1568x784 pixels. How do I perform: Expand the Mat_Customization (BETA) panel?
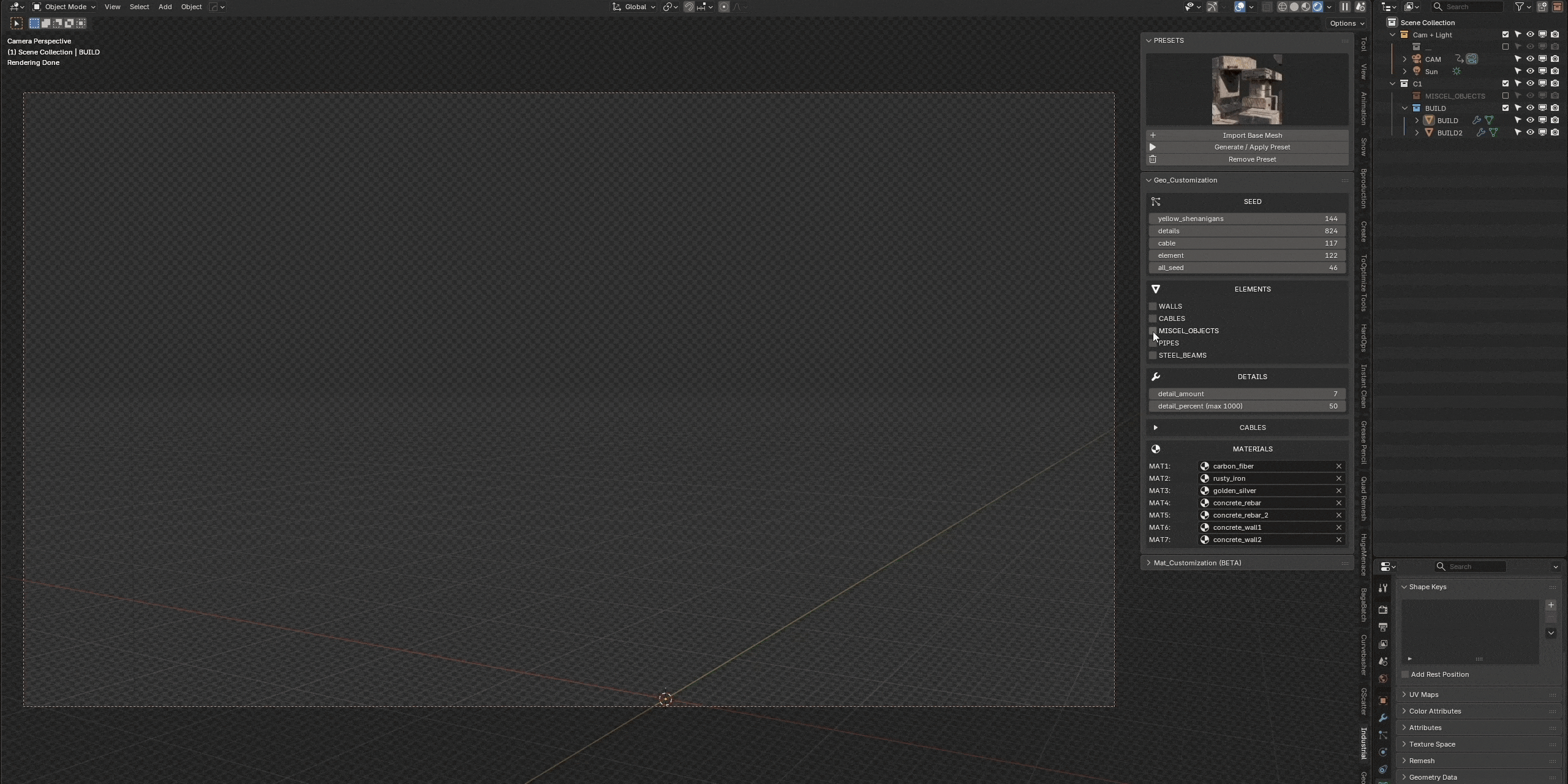[x=1247, y=563]
